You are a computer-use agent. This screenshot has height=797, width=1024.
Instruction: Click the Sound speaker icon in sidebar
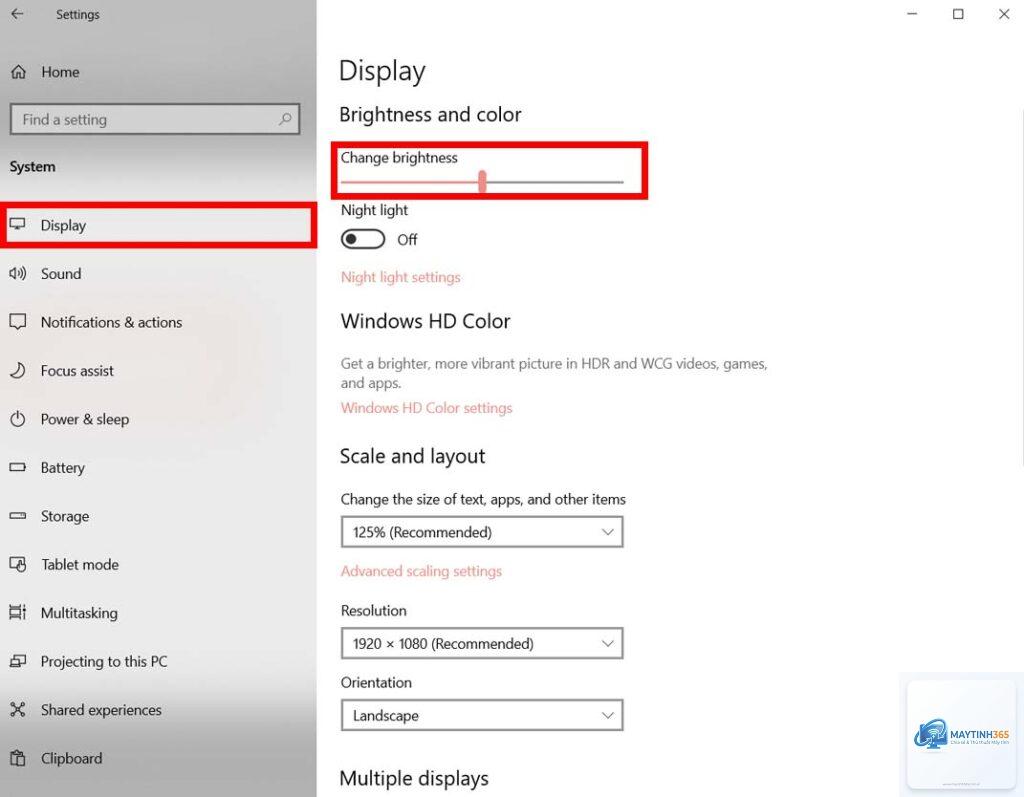[x=18, y=273]
